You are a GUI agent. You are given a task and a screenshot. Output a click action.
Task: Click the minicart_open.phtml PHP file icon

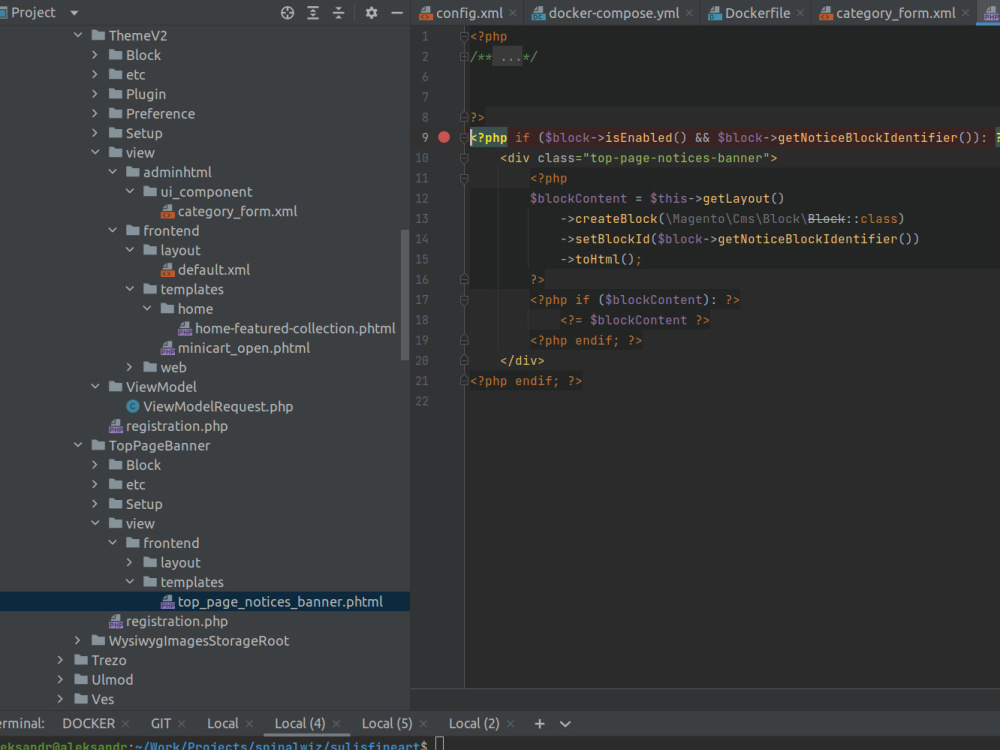[167, 348]
